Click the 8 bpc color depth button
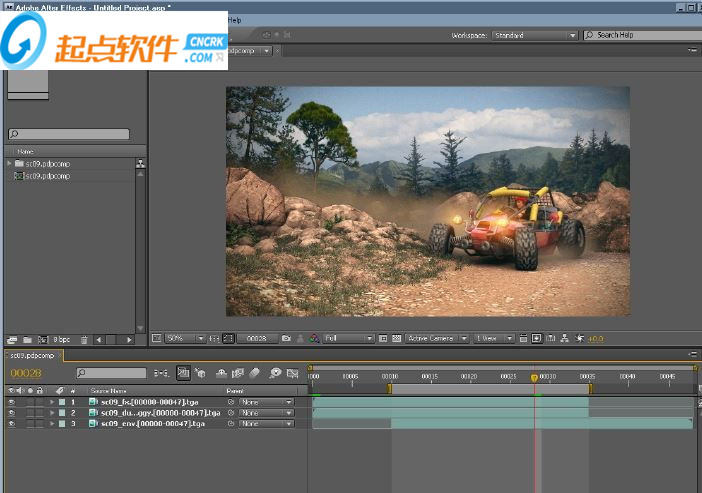702x493 pixels. [61, 340]
